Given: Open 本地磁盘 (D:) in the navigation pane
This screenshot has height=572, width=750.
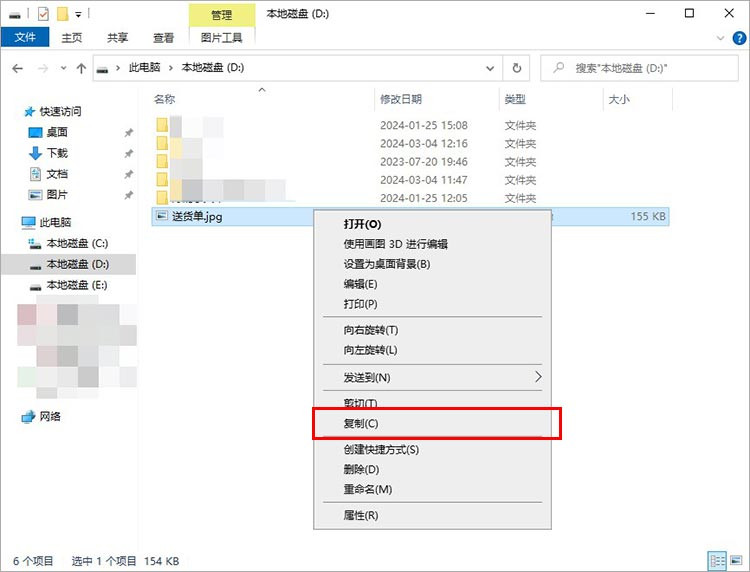Looking at the screenshot, I should coord(77,264).
